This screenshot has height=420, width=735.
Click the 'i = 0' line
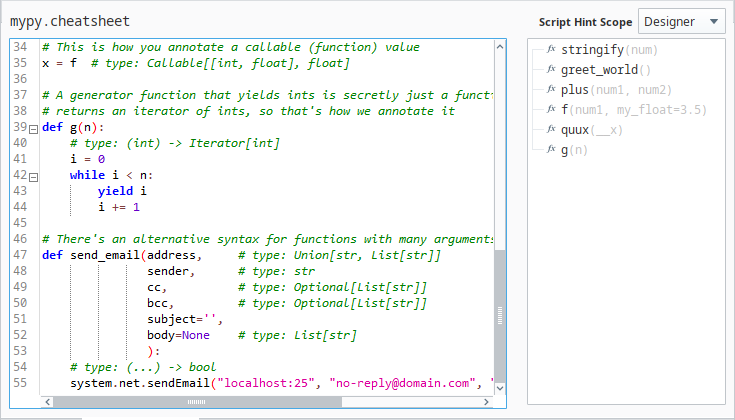(88, 159)
